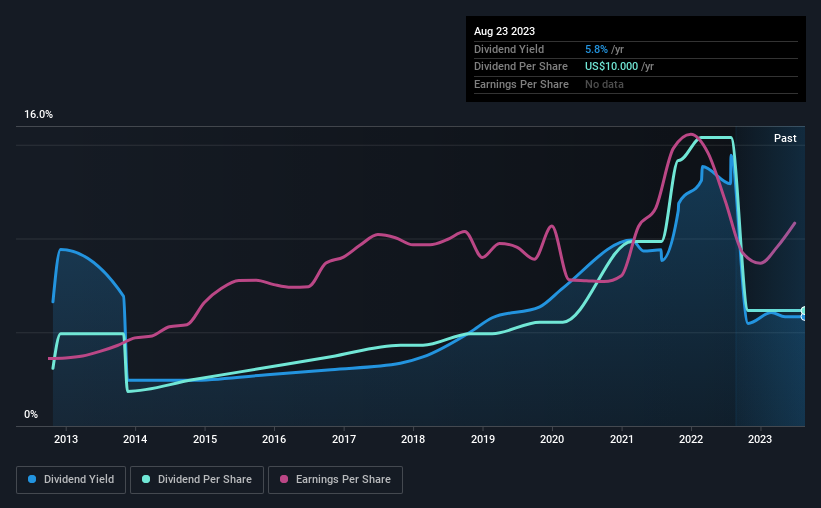The width and height of the screenshot is (821, 508).
Task: Click the 2020 x-axis year label
Action: click(552, 439)
